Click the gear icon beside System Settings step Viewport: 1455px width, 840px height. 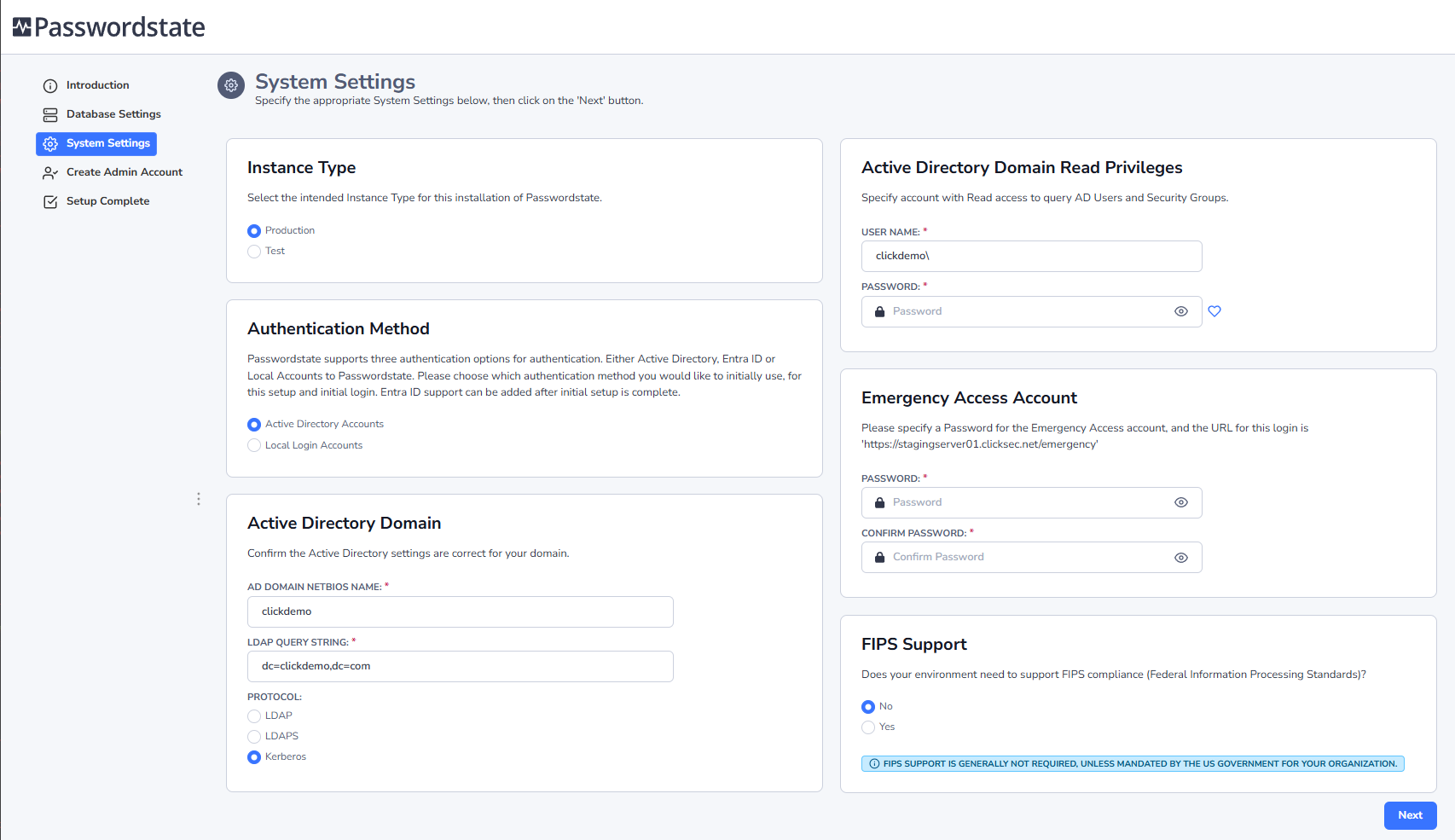click(50, 144)
